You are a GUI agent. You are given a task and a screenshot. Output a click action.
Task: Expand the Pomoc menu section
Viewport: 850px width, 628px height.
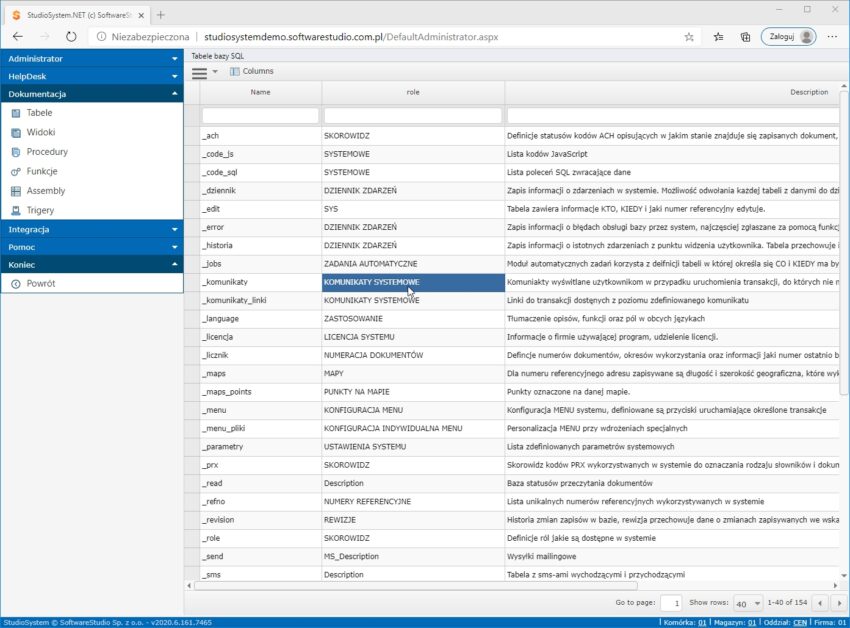click(91, 246)
